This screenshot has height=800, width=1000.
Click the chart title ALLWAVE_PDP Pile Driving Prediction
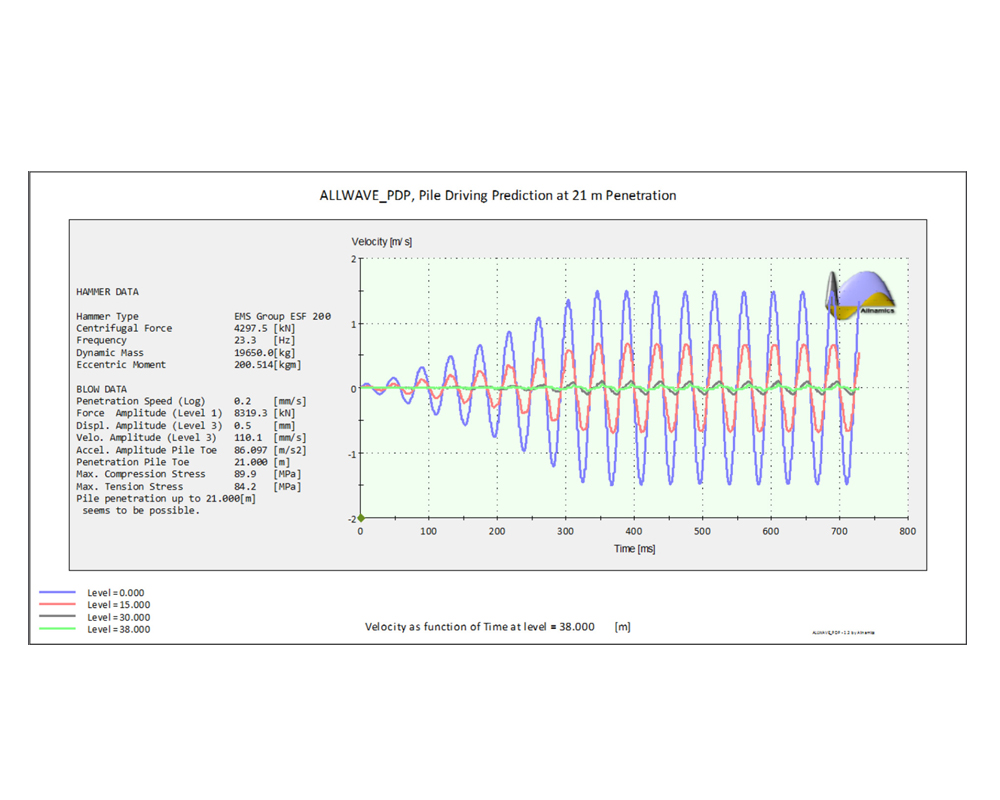[x=497, y=195]
